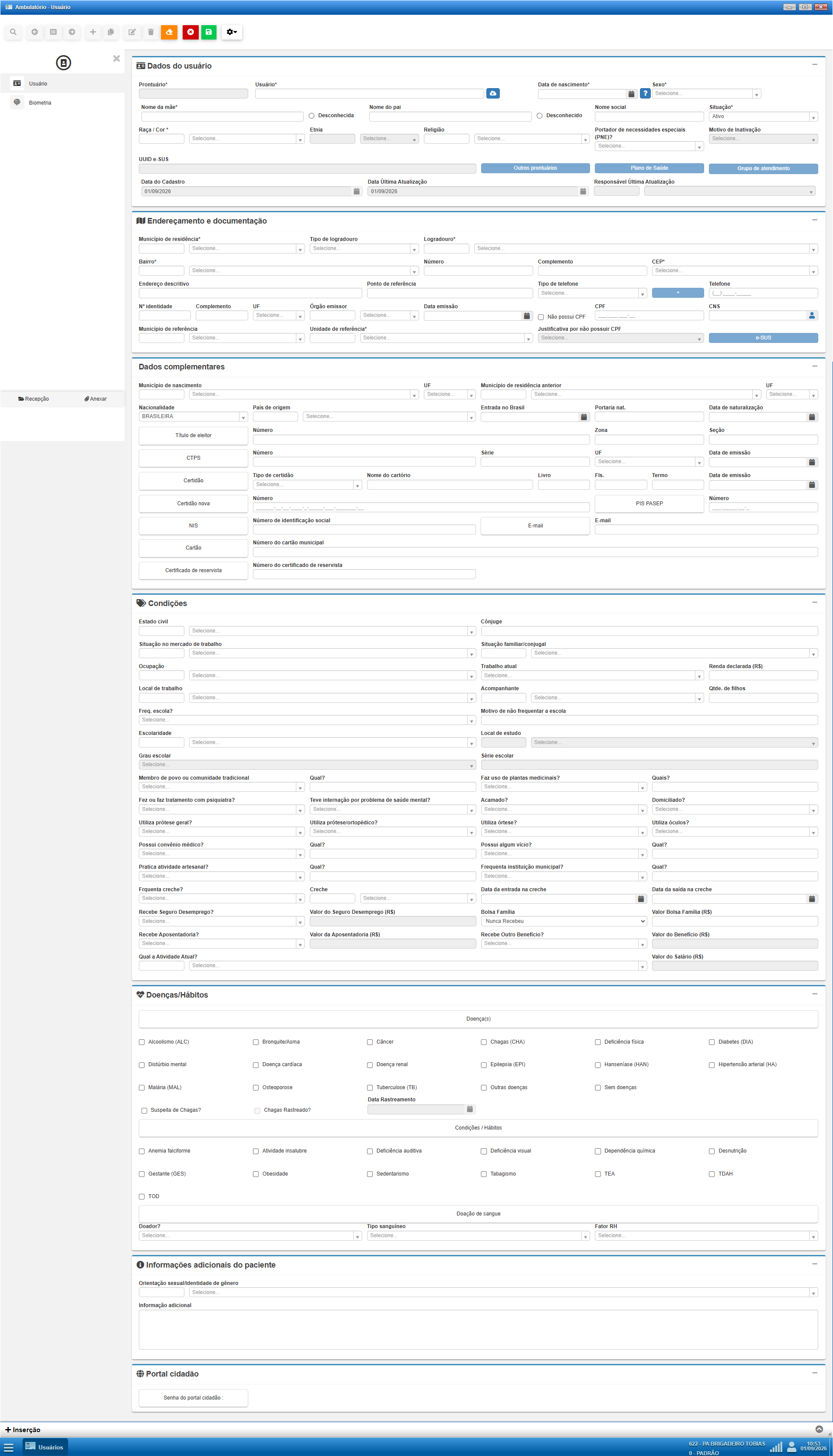Check the Não possui CPF checkbox
Image resolution: width=833 pixels, height=1456 pixels.
[x=541, y=317]
